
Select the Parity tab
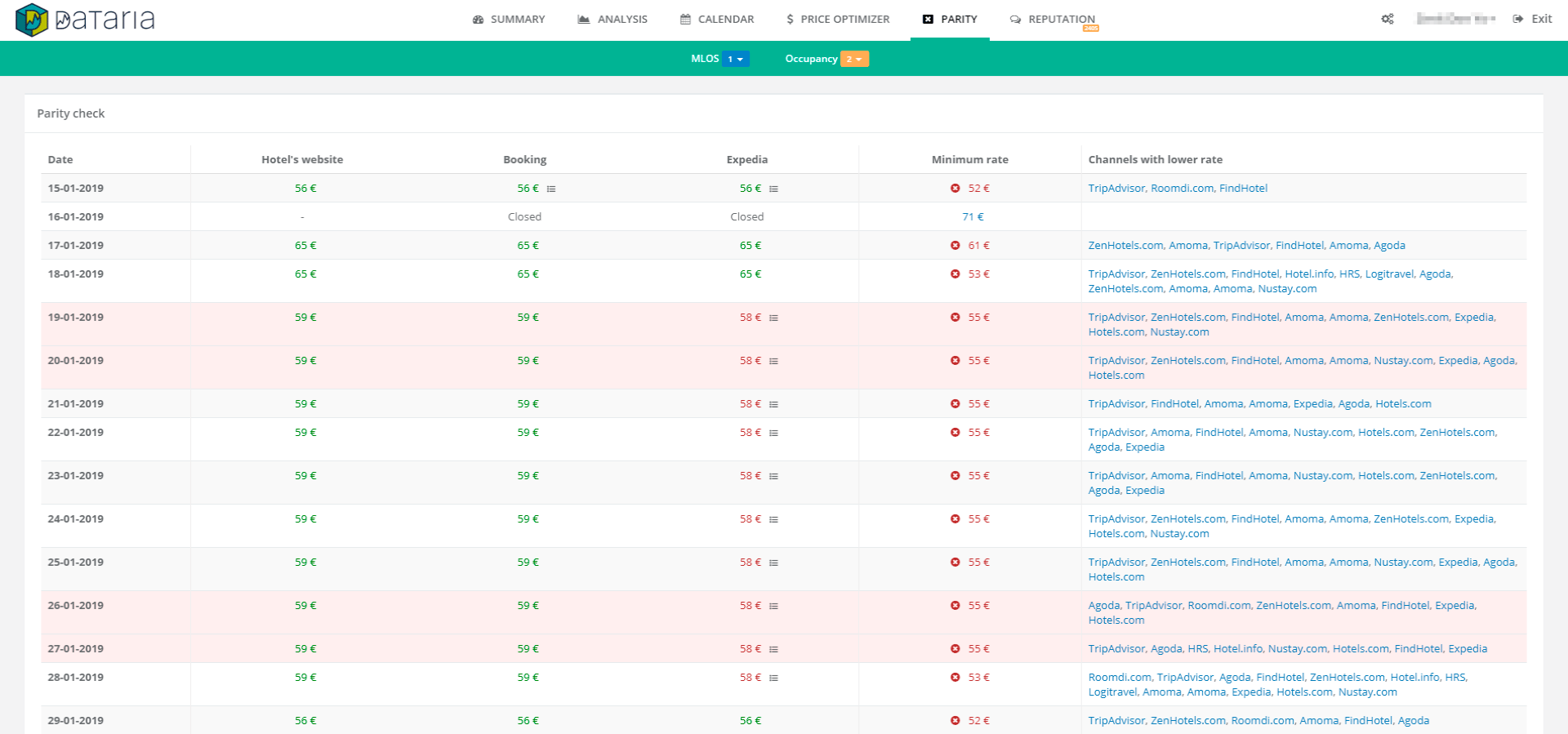pyautogui.click(x=950, y=19)
